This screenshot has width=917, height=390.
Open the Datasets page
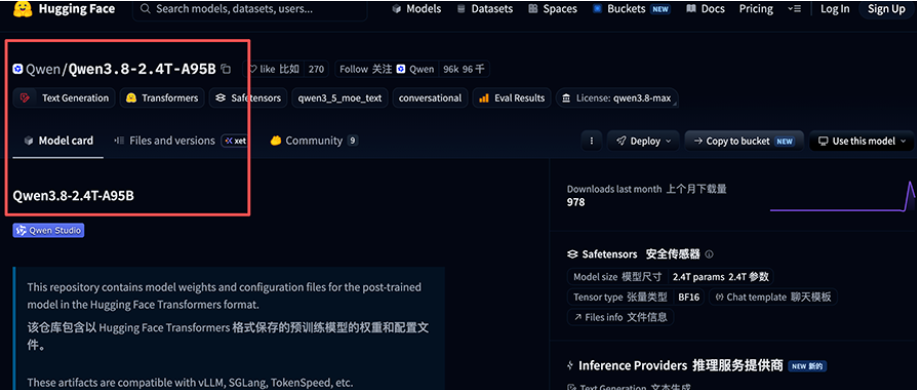tap(485, 9)
